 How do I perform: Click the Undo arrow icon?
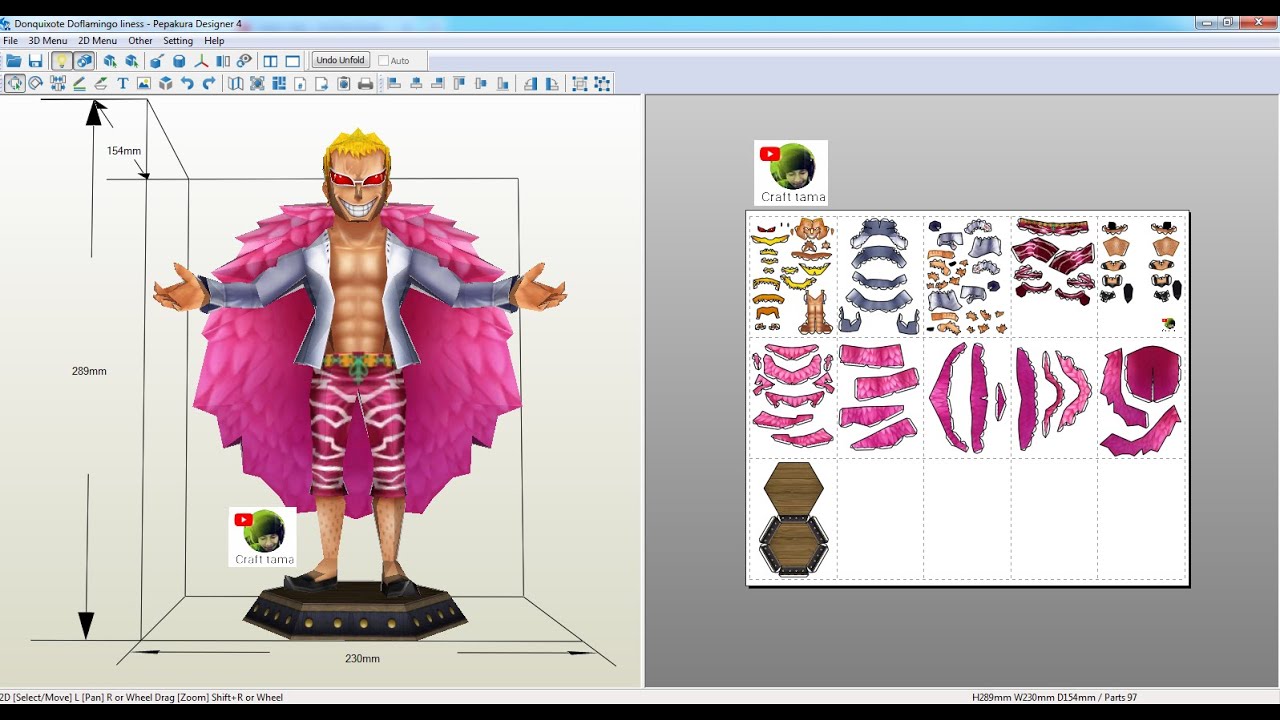click(187, 84)
